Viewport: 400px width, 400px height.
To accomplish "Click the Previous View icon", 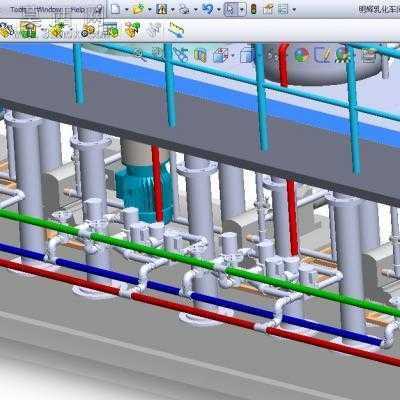I will [181, 54].
